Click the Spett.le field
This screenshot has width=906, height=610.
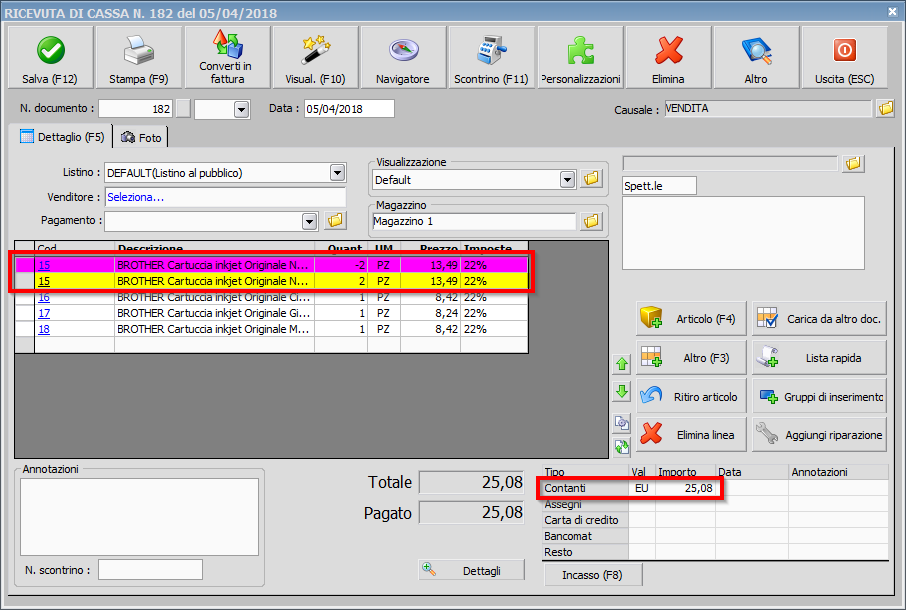click(x=659, y=186)
